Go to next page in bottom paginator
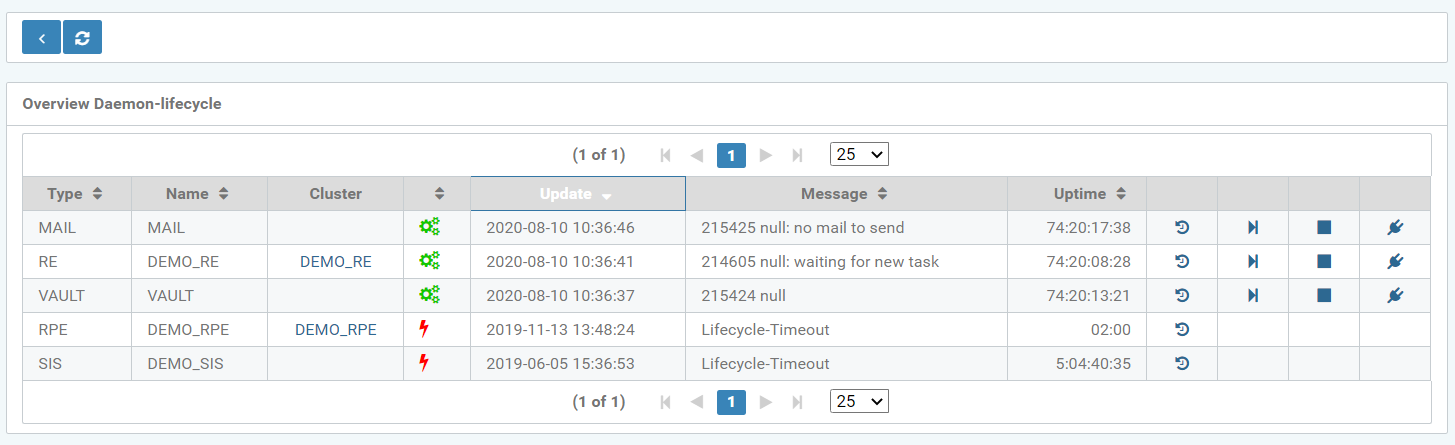The width and height of the screenshot is (1455, 445). (766, 402)
